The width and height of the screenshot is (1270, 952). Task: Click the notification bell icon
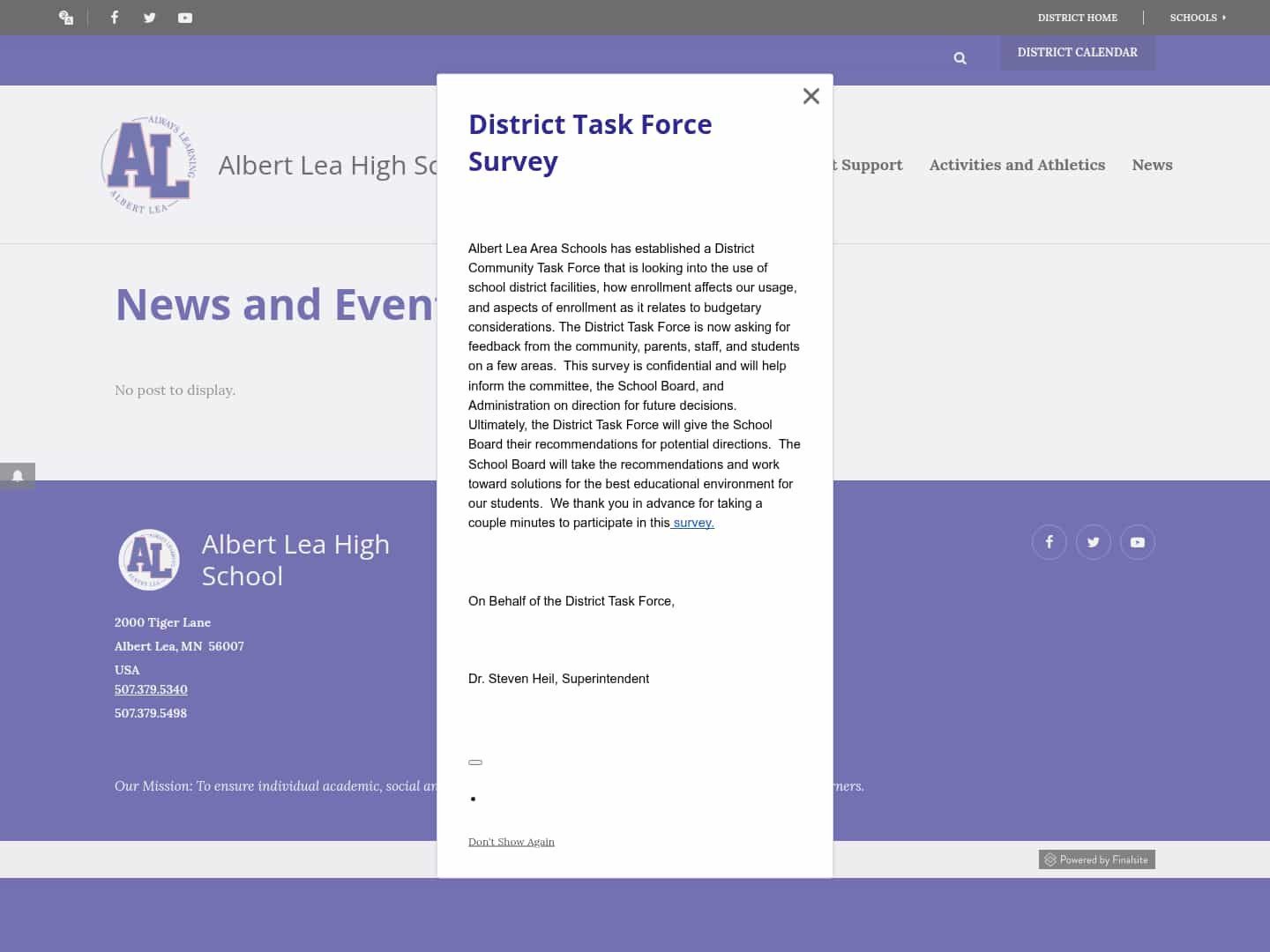click(18, 476)
